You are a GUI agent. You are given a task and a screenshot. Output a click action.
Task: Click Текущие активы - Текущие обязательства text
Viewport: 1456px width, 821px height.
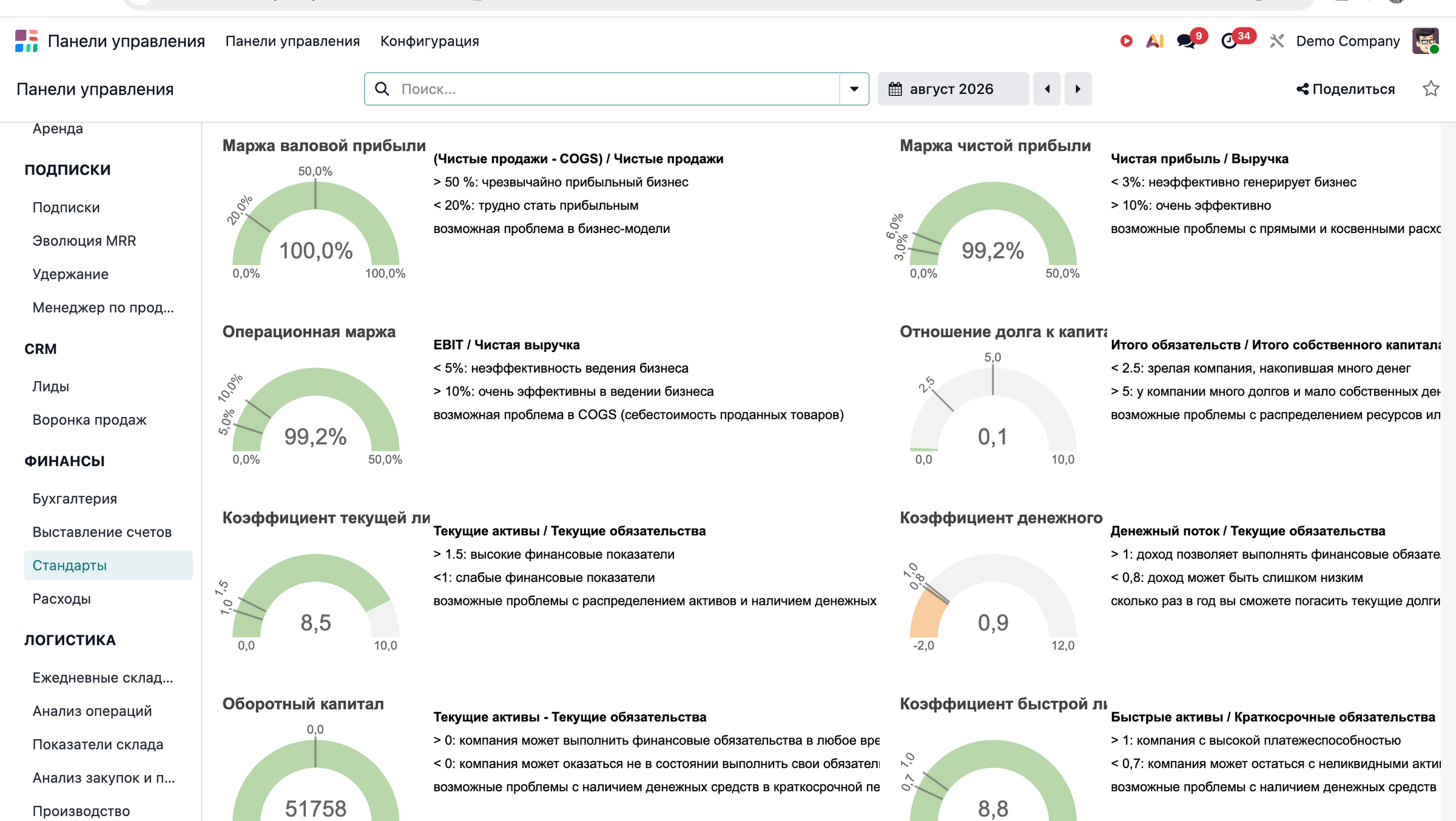(x=570, y=717)
